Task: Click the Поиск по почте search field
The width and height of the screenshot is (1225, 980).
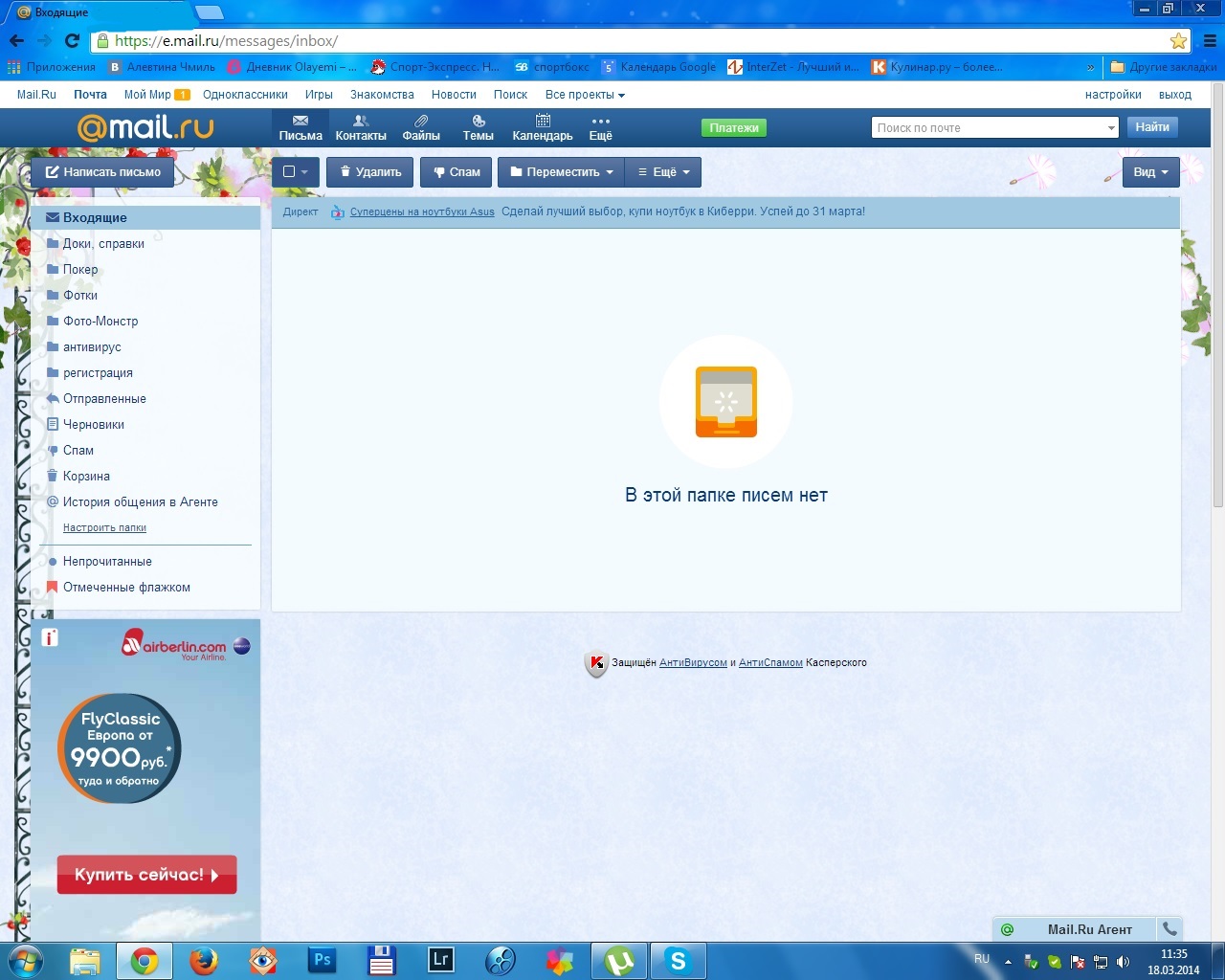Action: coord(989,127)
